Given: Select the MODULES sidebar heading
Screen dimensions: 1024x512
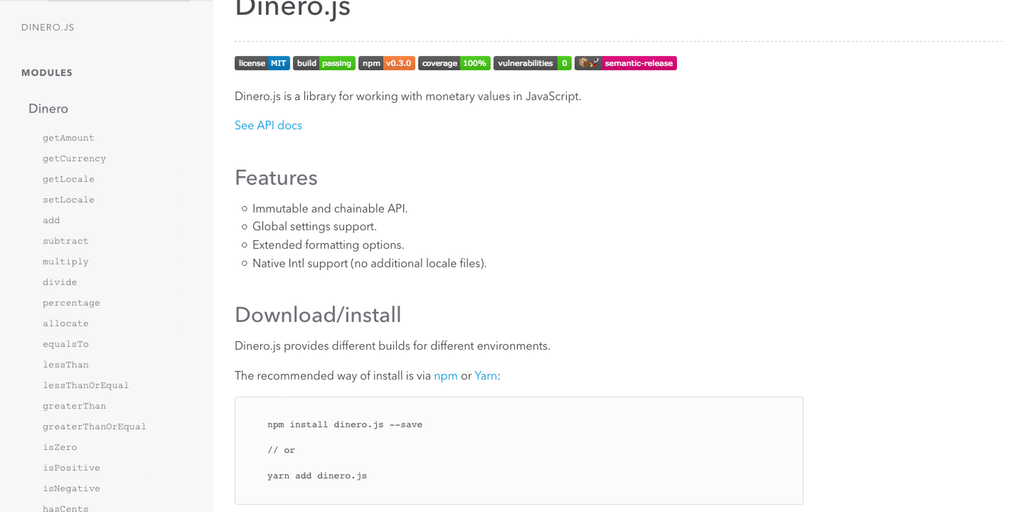Looking at the screenshot, I should click(x=47, y=73).
